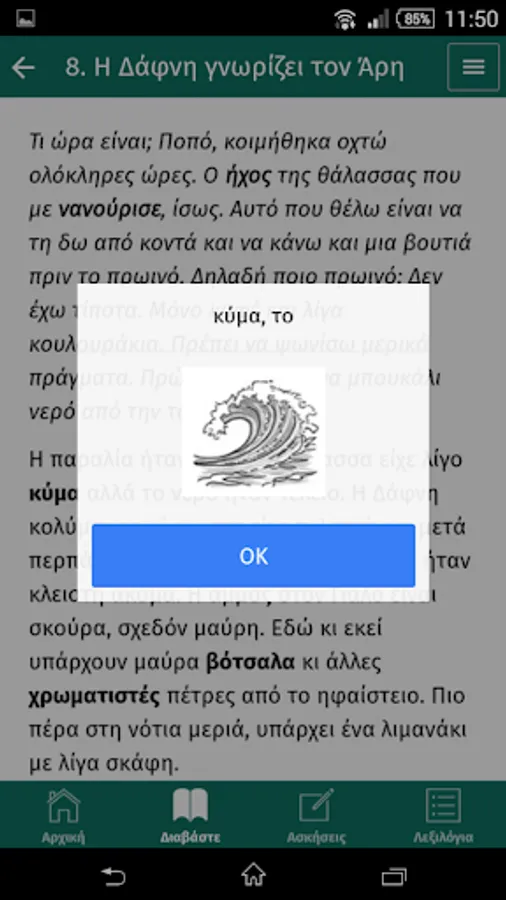
Task: Open the Λεξιλόγια list icon
Action: click(443, 815)
